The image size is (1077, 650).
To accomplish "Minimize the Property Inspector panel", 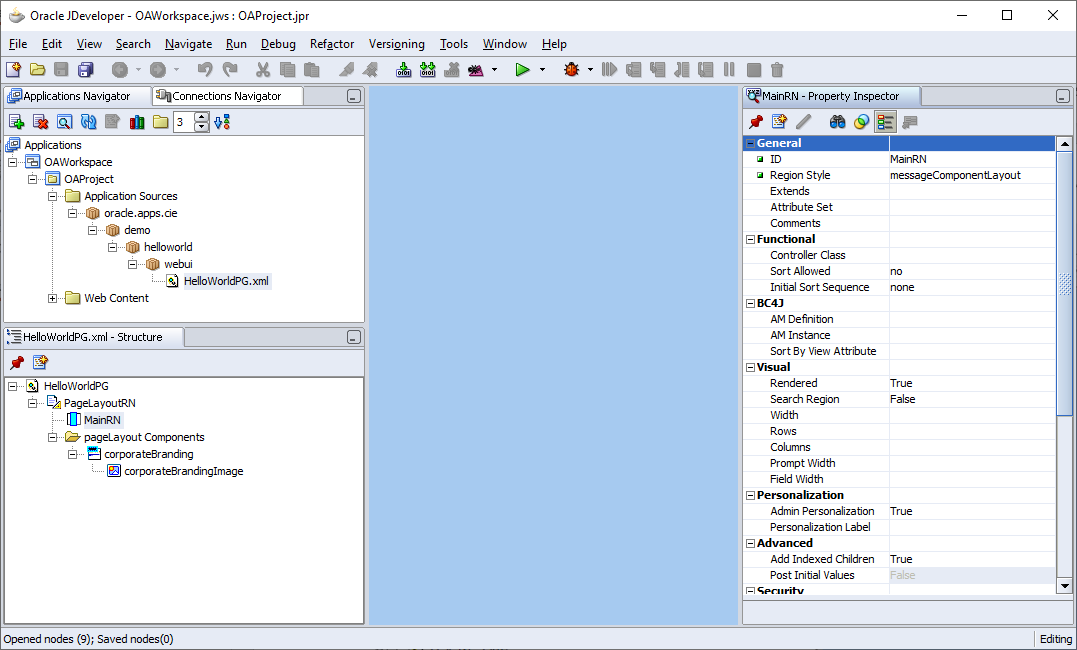I will pos(1063,97).
